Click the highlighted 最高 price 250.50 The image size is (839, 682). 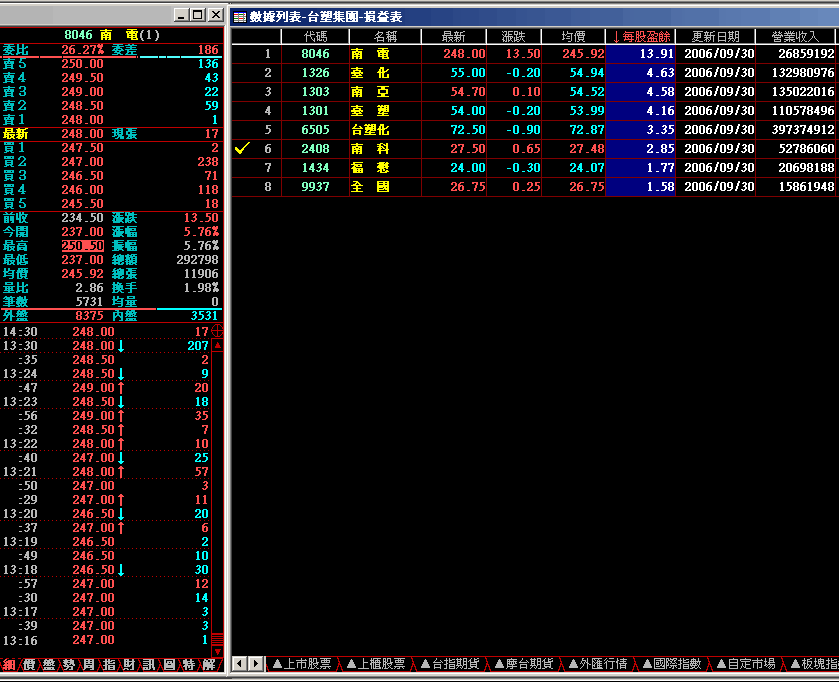(82, 246)
